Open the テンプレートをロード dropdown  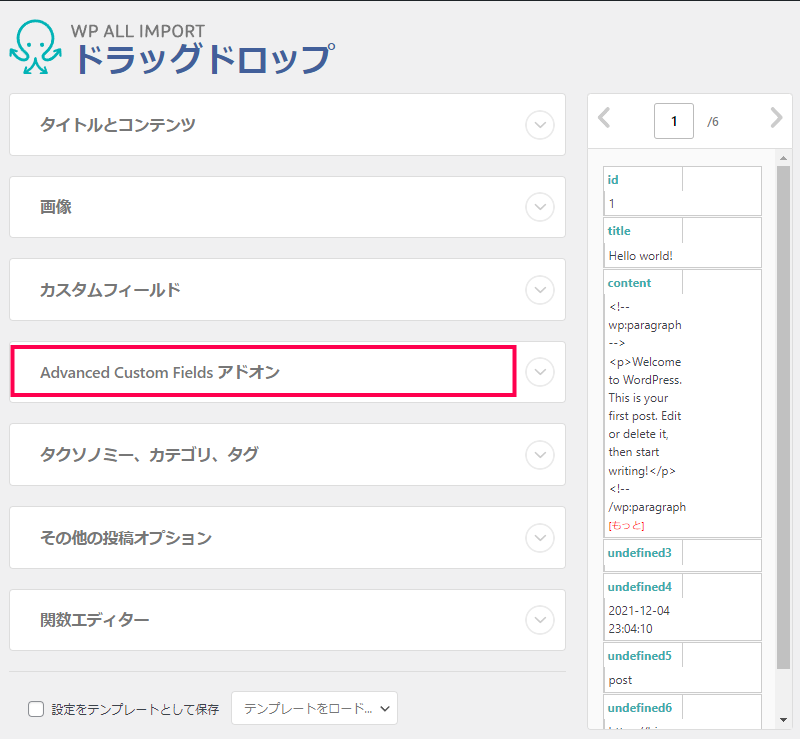314,708
